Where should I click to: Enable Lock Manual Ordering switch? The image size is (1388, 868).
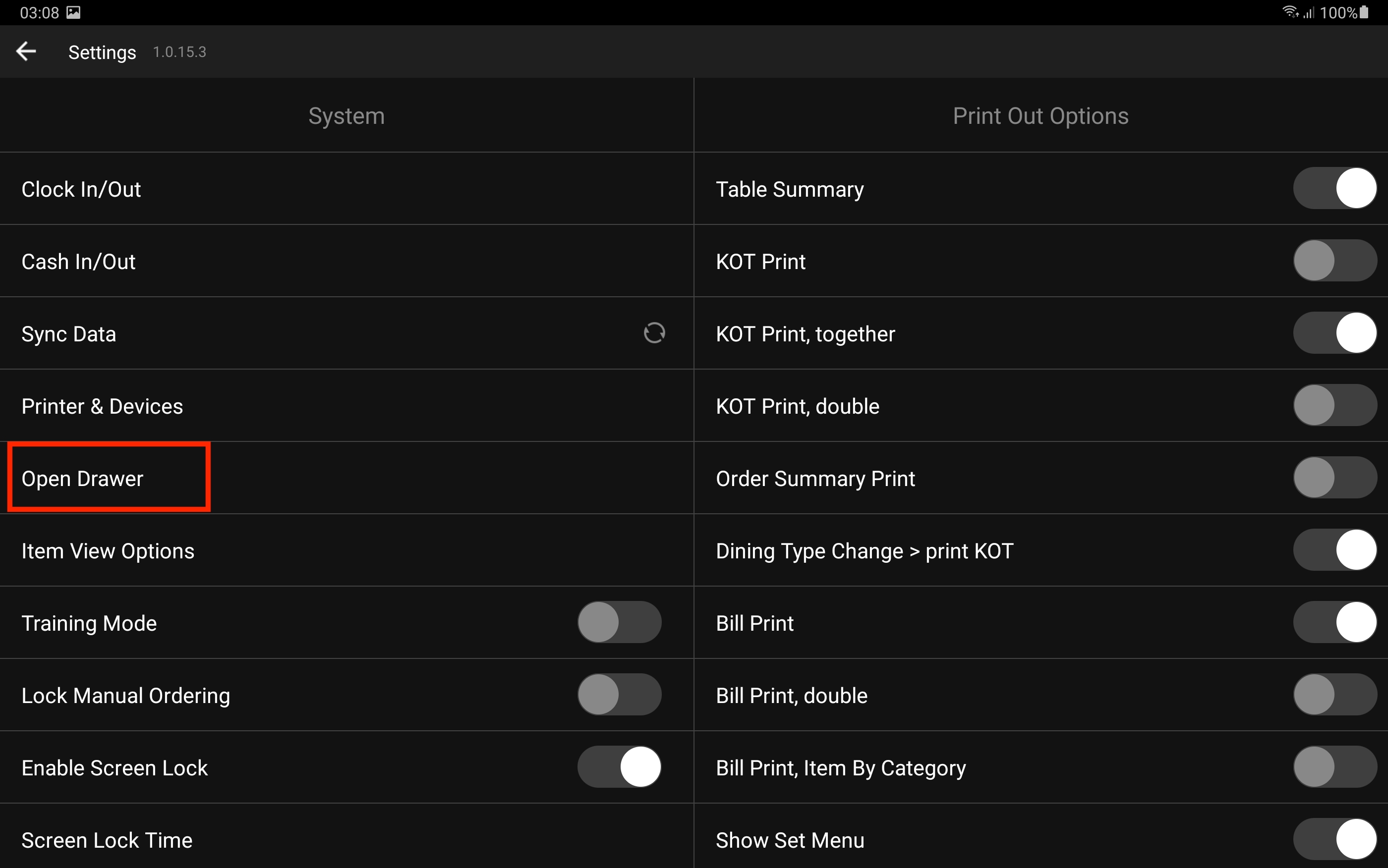(619, 695)
